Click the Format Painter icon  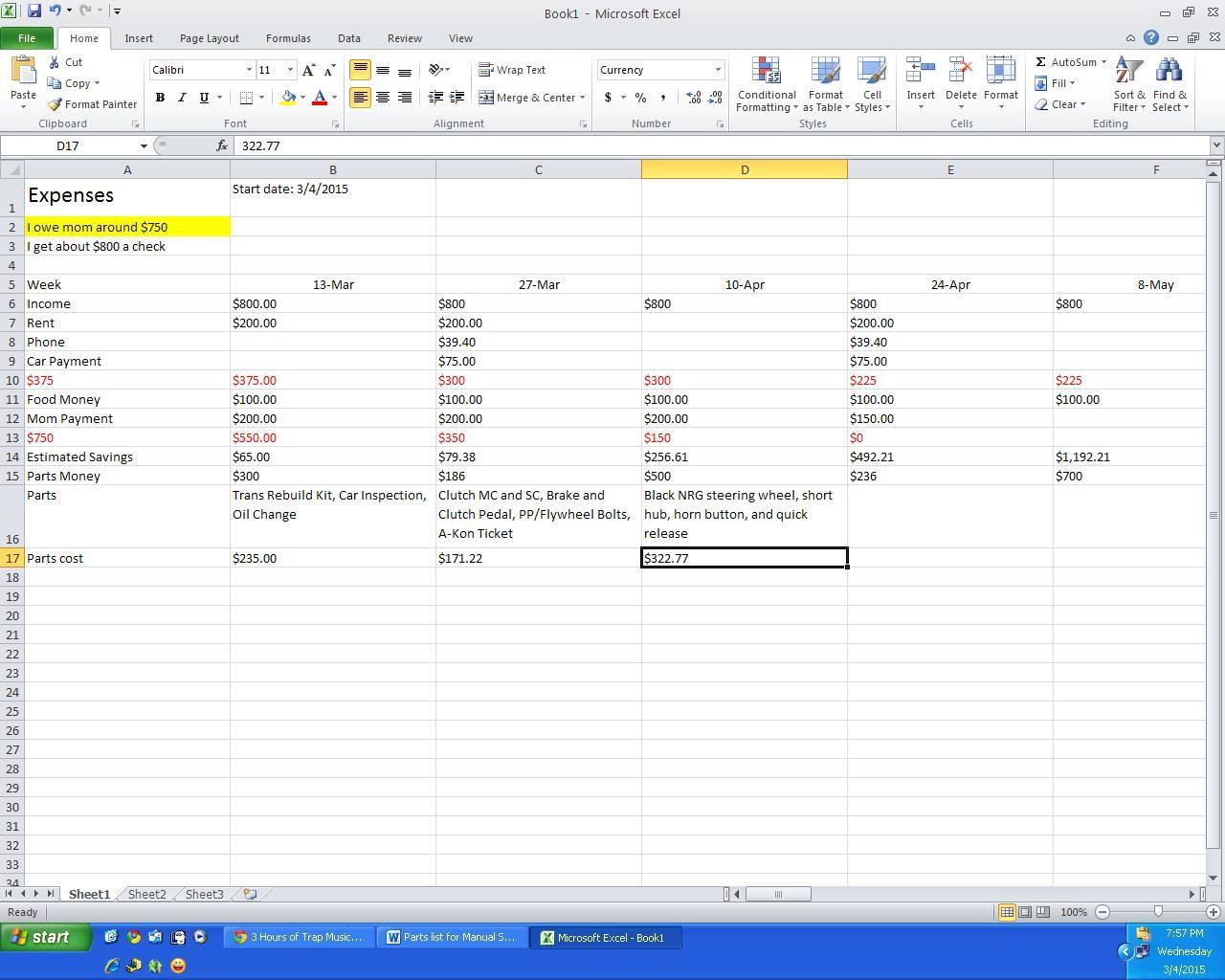click(x=91, y=104)
